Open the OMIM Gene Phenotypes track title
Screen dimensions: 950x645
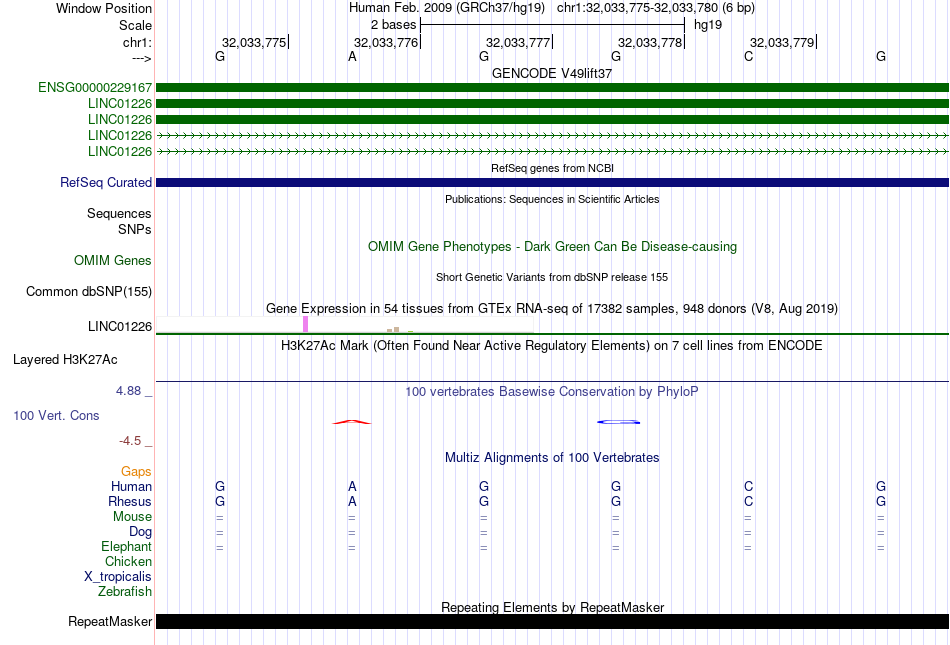(553, 246)
